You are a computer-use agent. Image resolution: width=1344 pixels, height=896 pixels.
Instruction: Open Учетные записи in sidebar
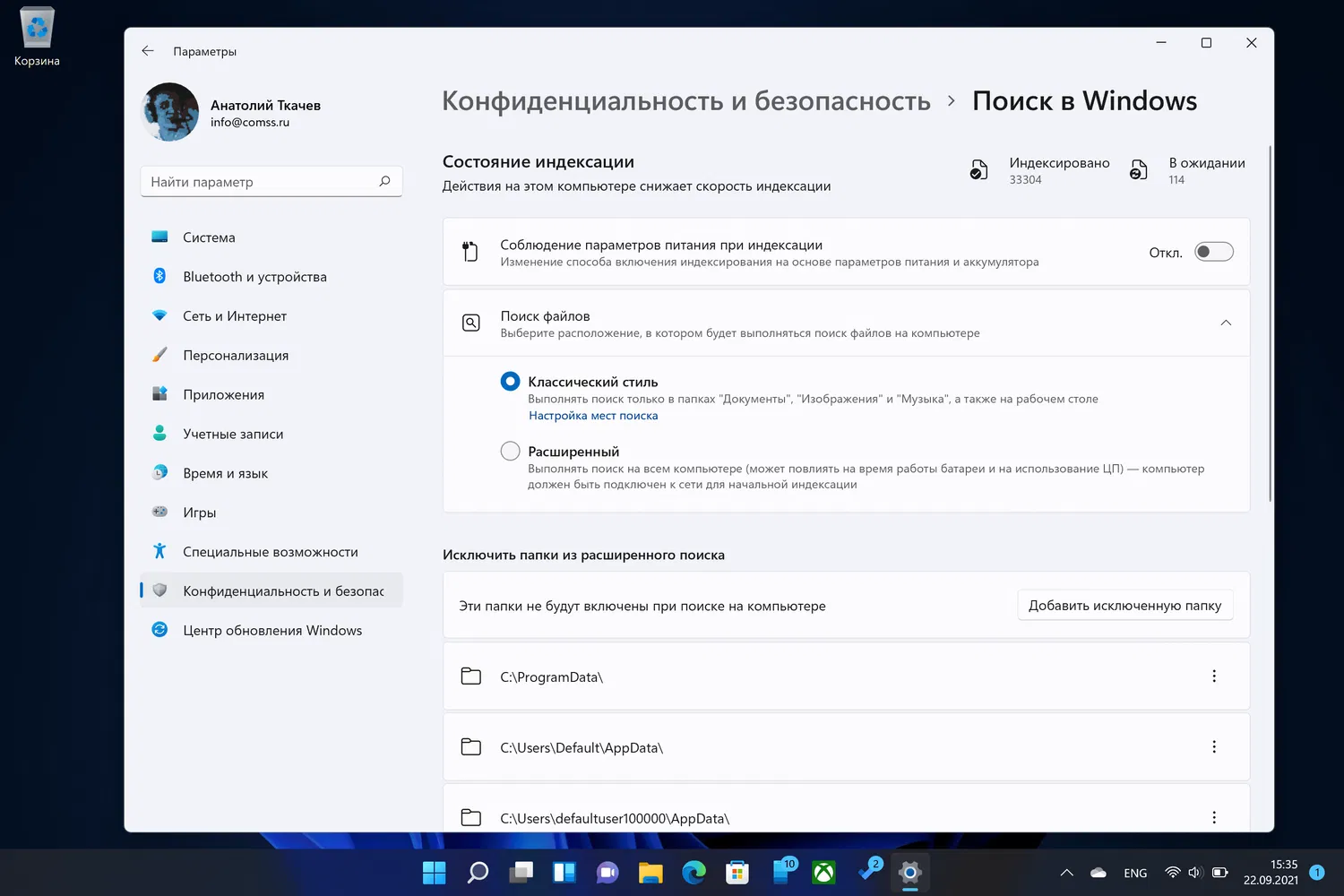(271, 434)
